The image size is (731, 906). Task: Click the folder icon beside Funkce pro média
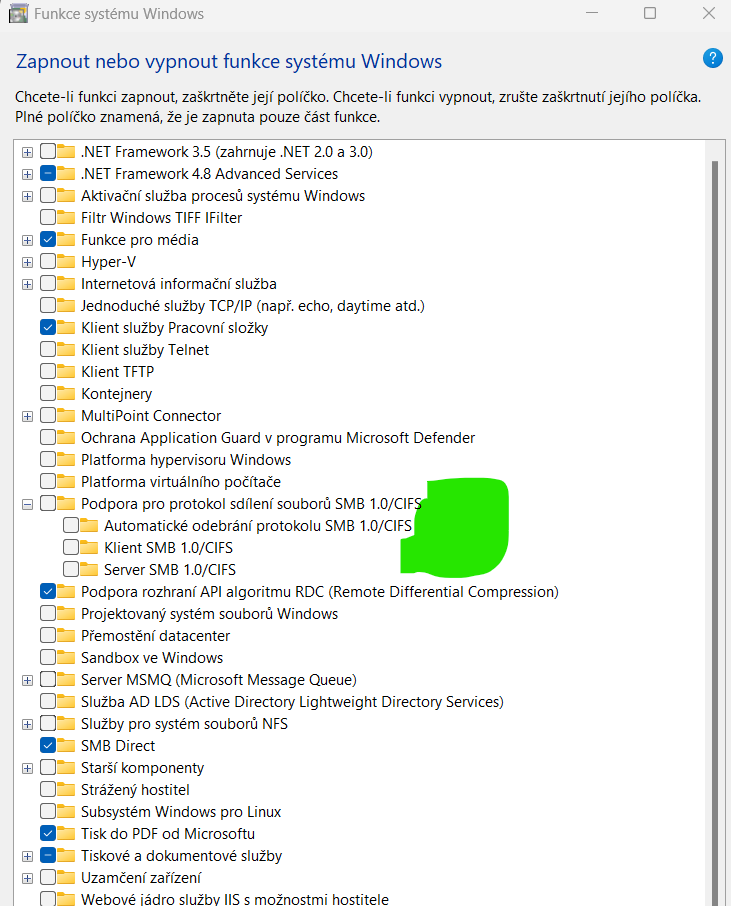click(x=66, y=240)
